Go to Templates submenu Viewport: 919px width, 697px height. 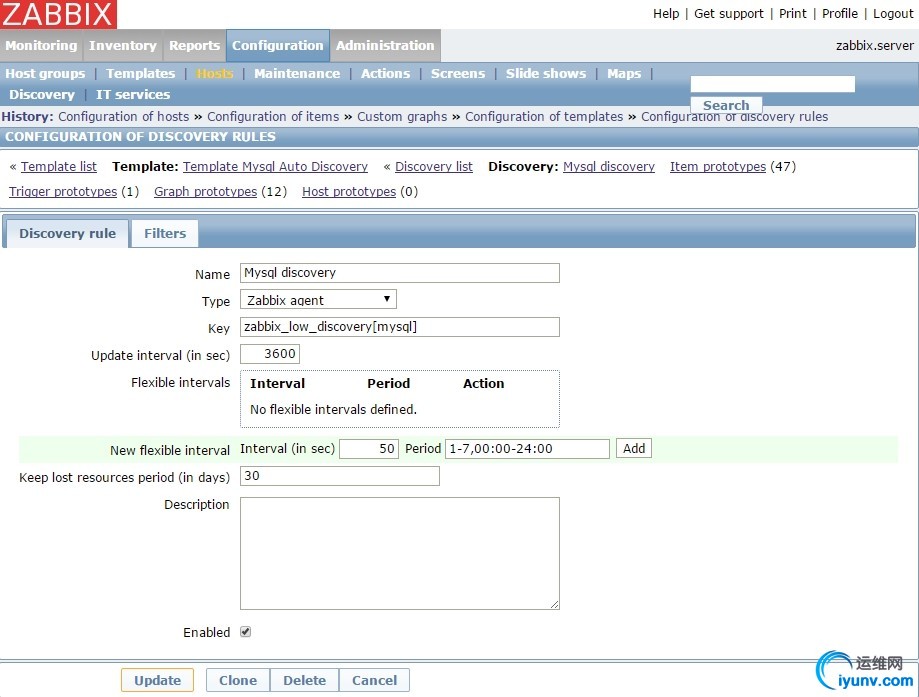[141, 73]
